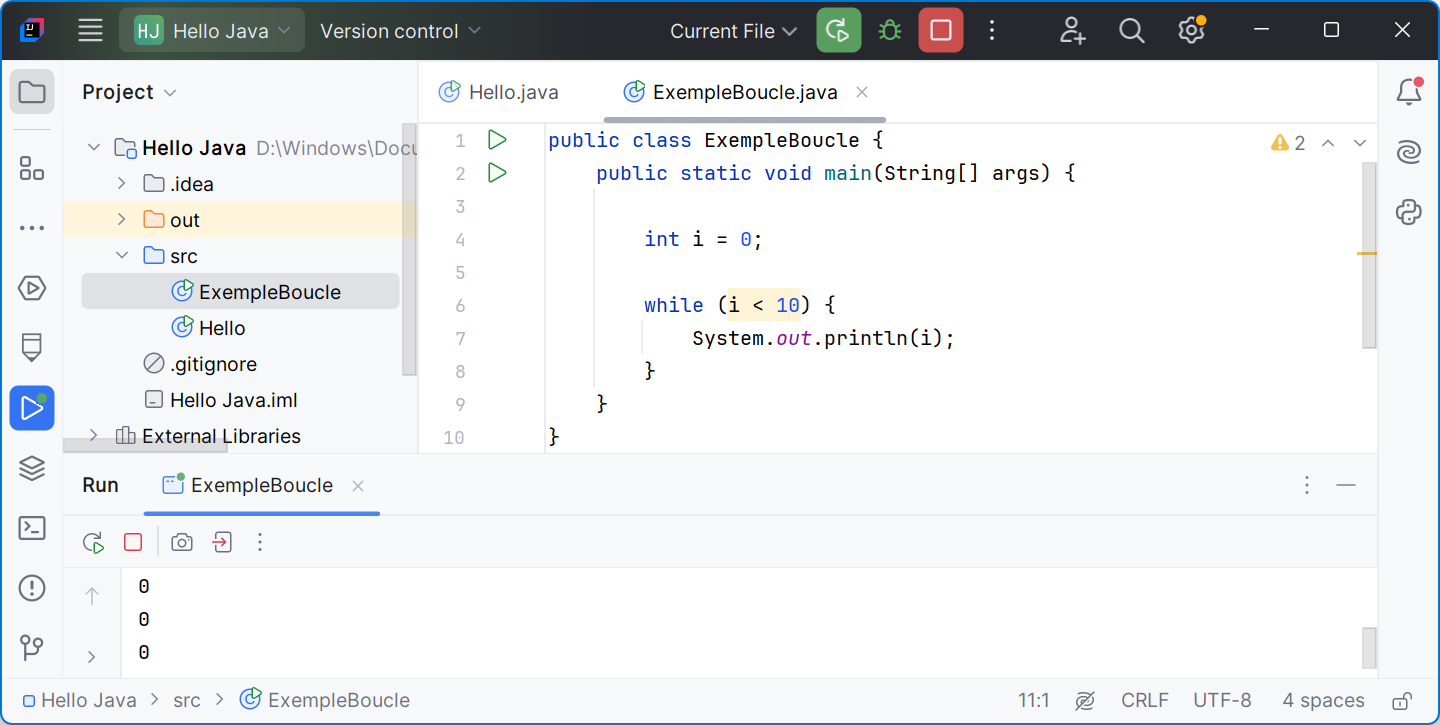Click the Debug bug icon in toolbar
The width and height of the screenshot is (1440, 725).
pyautogui.click(x=889, y=31)
